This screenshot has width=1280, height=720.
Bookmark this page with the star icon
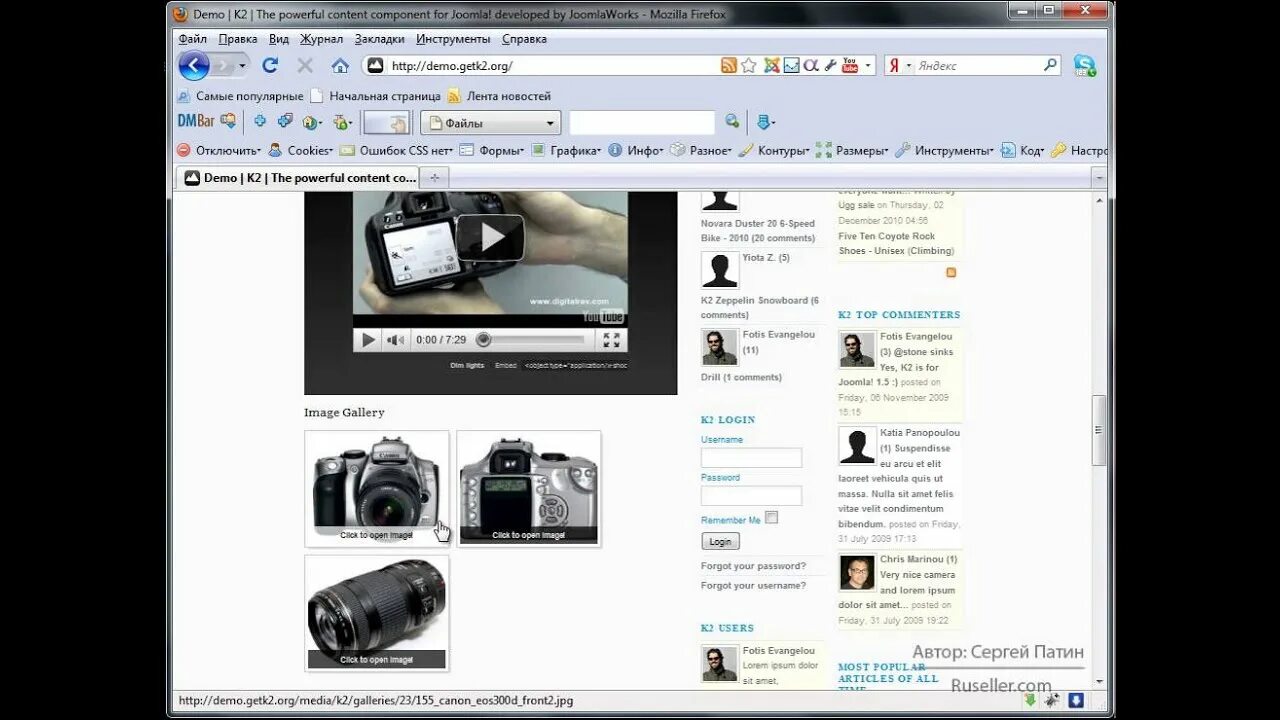[x=749, y=66]
